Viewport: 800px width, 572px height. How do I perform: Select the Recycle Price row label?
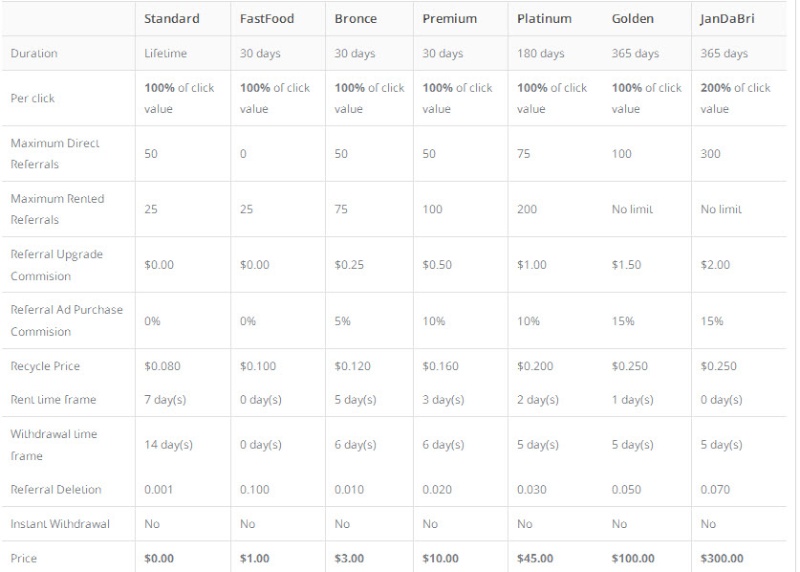click(45, 366)
